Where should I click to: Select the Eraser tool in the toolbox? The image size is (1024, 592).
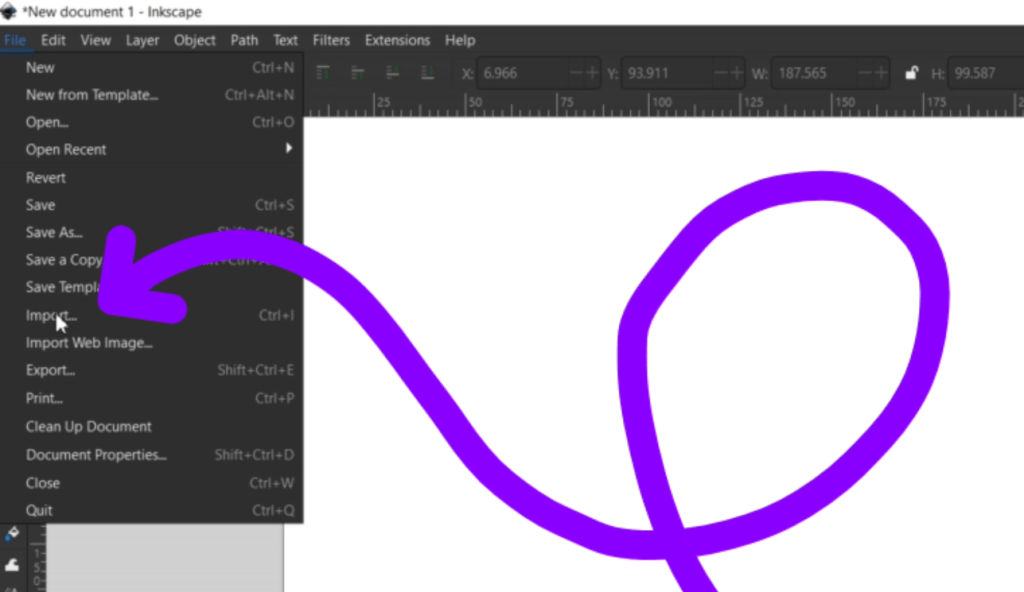[12, 566]
